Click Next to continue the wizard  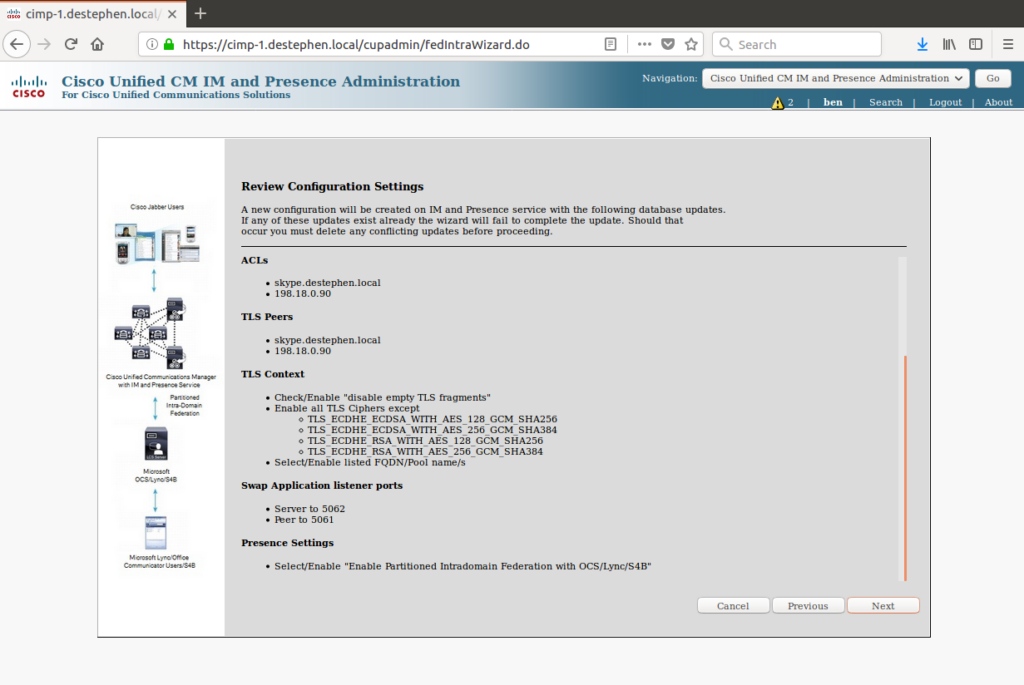click(x=883, y=606)
